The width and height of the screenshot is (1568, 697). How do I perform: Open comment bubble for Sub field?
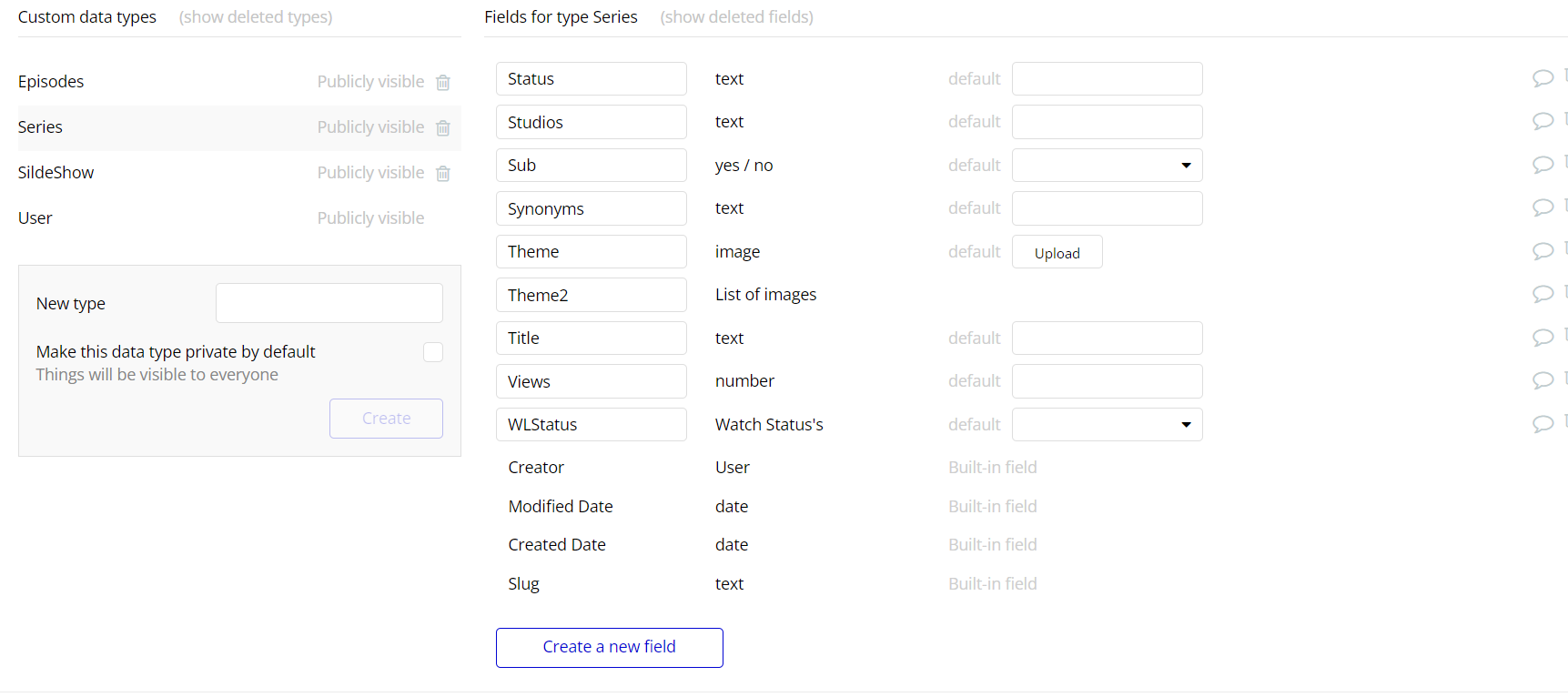click(1543, 165)
